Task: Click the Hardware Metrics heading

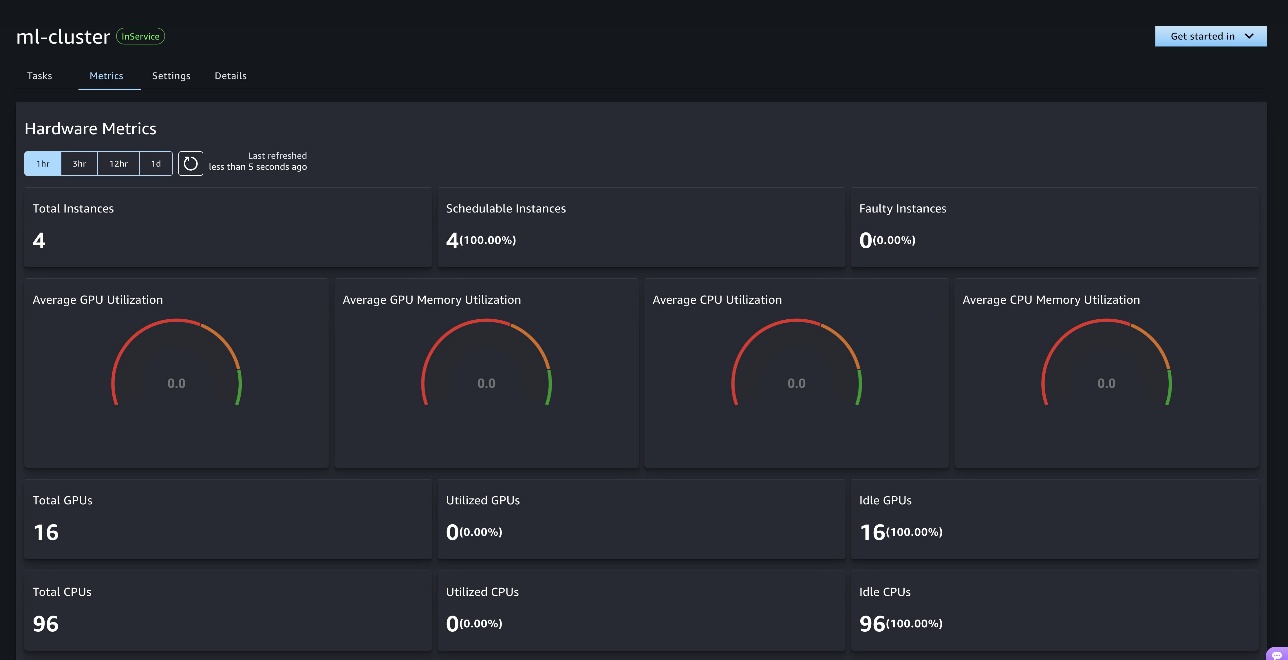Action: 91,128
